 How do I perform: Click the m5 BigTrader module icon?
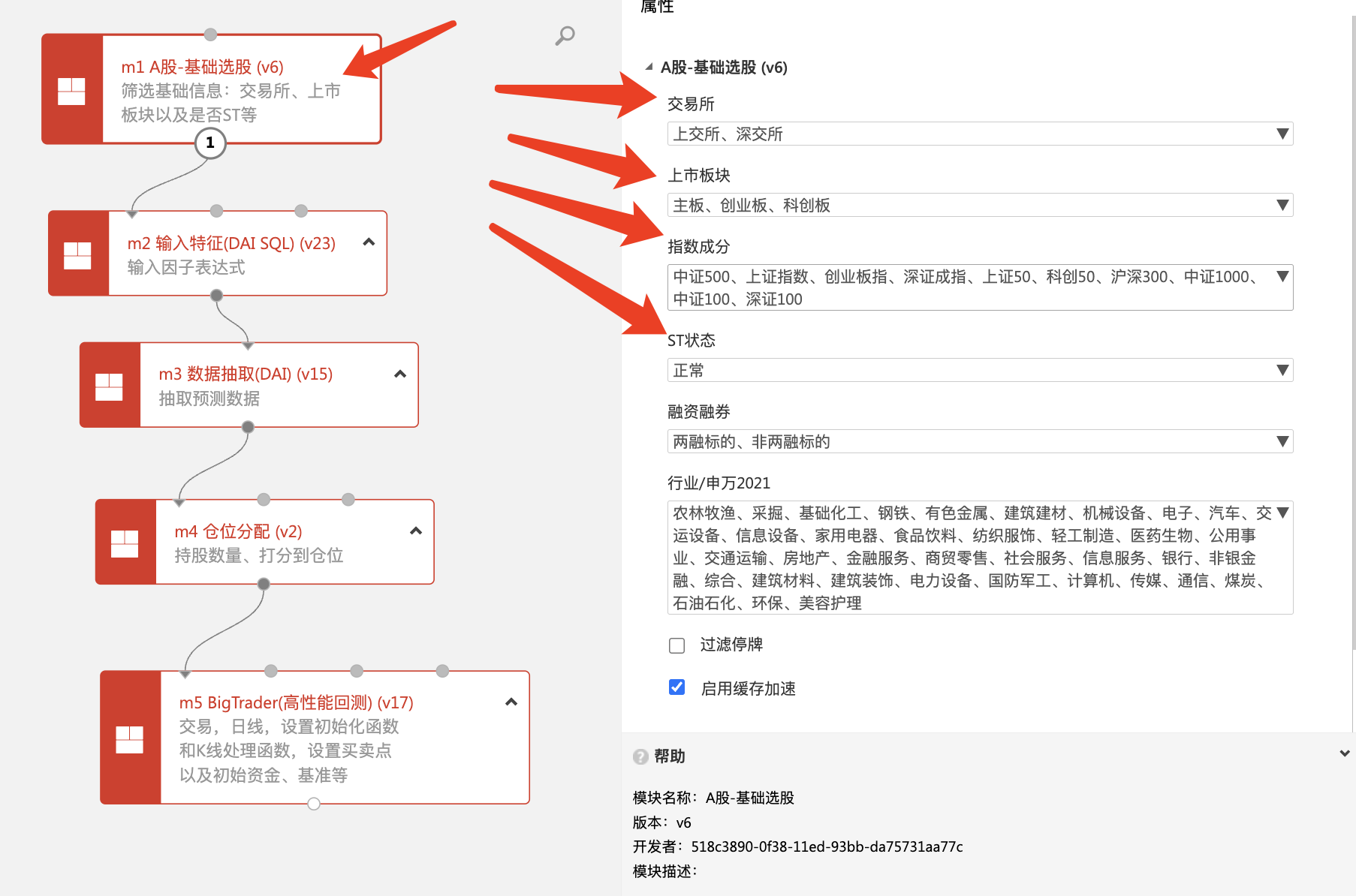tap(130, 739)
